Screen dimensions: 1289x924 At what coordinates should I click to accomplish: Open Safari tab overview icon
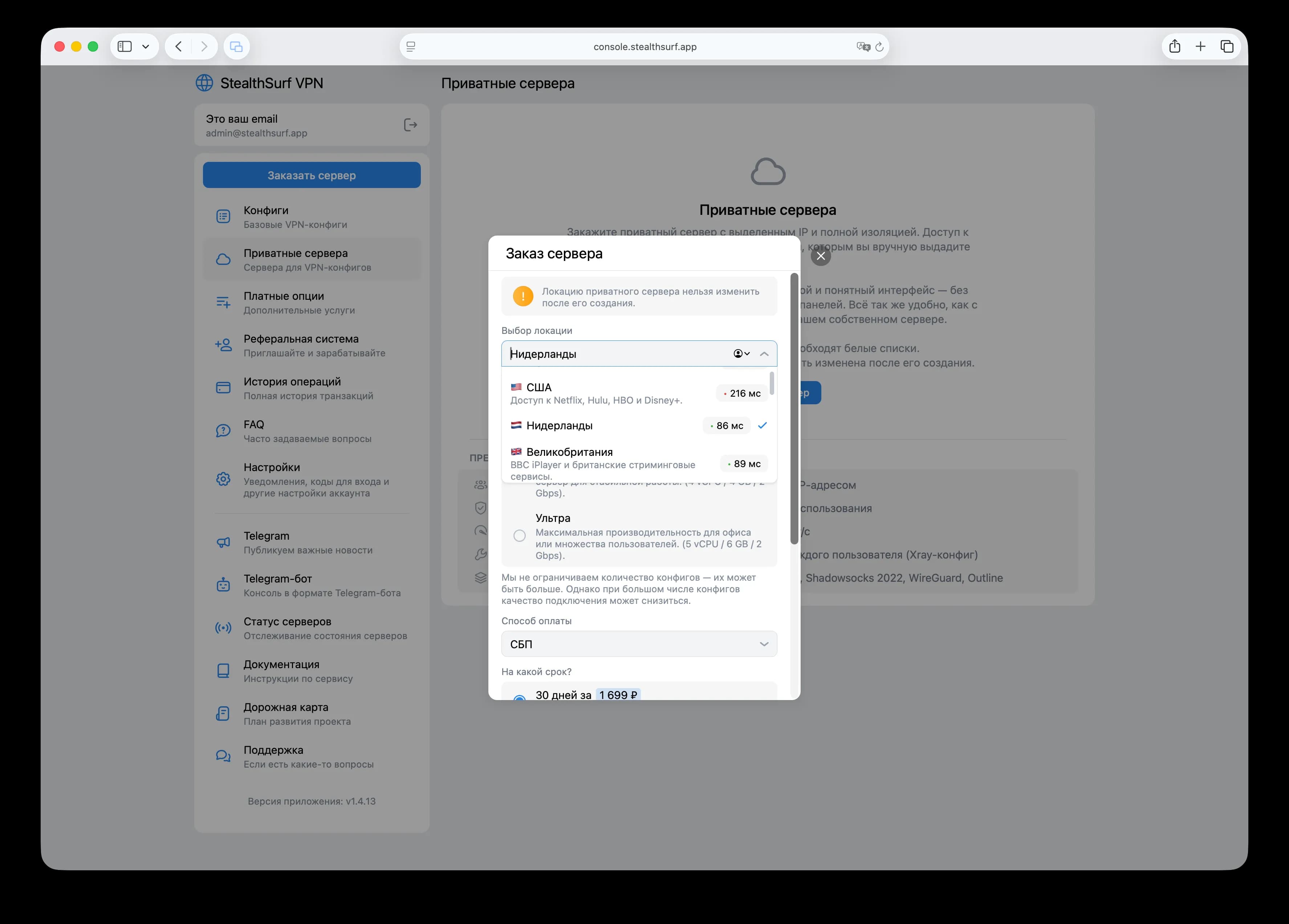pos(1227,46)
